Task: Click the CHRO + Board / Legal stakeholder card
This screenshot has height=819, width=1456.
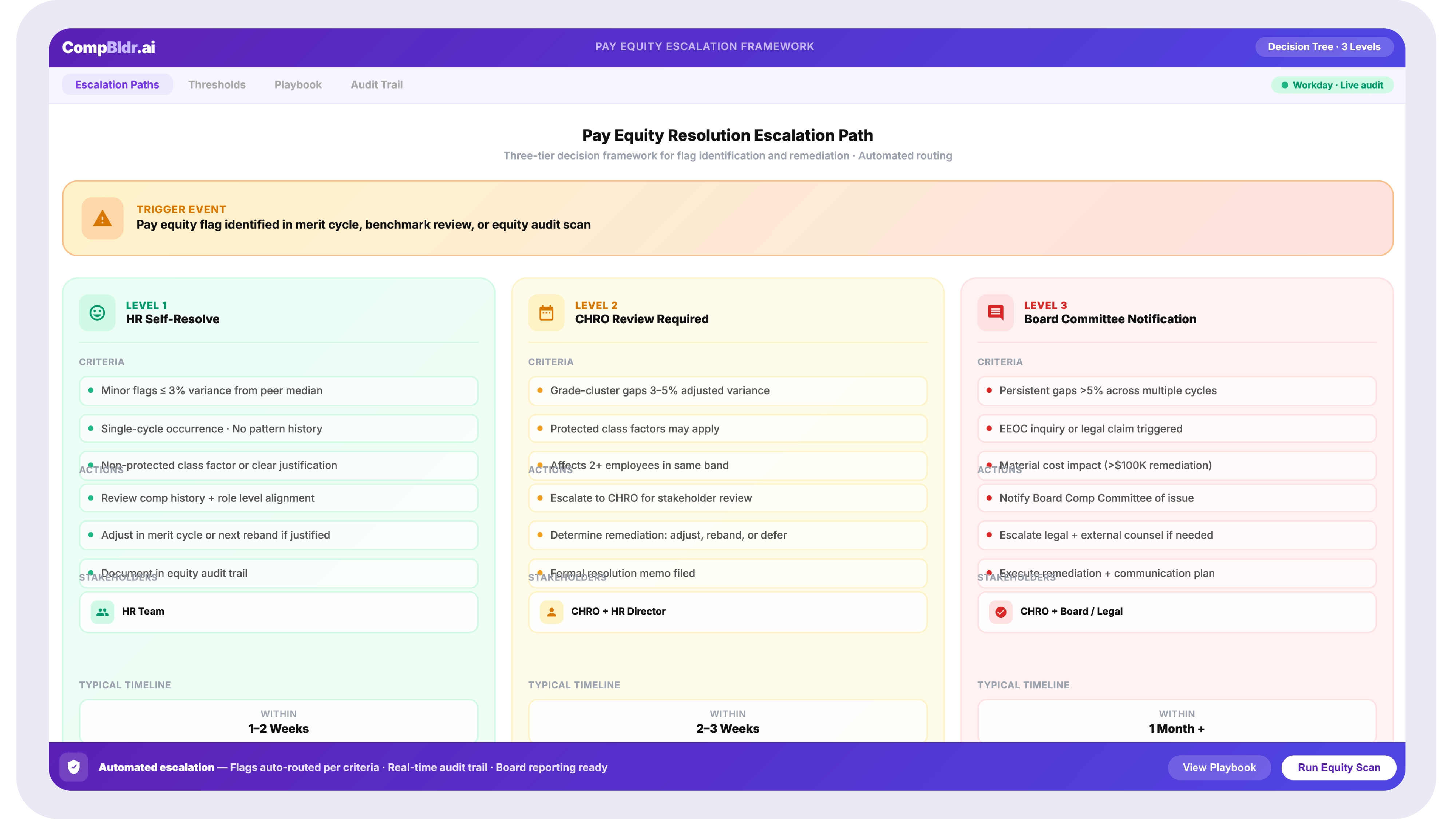Action: 1177,612
